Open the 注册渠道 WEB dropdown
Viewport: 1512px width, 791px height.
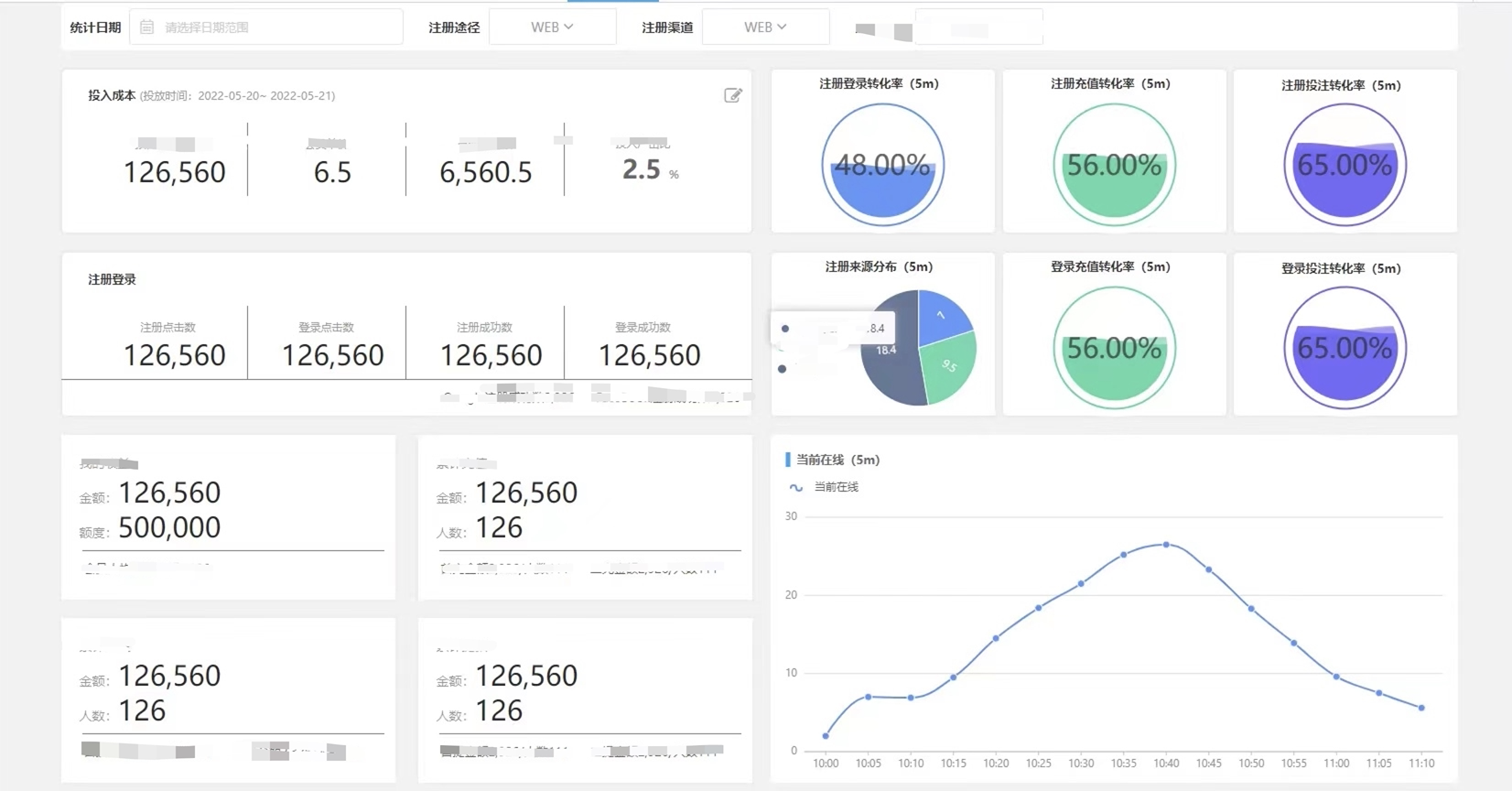[765, 27]
